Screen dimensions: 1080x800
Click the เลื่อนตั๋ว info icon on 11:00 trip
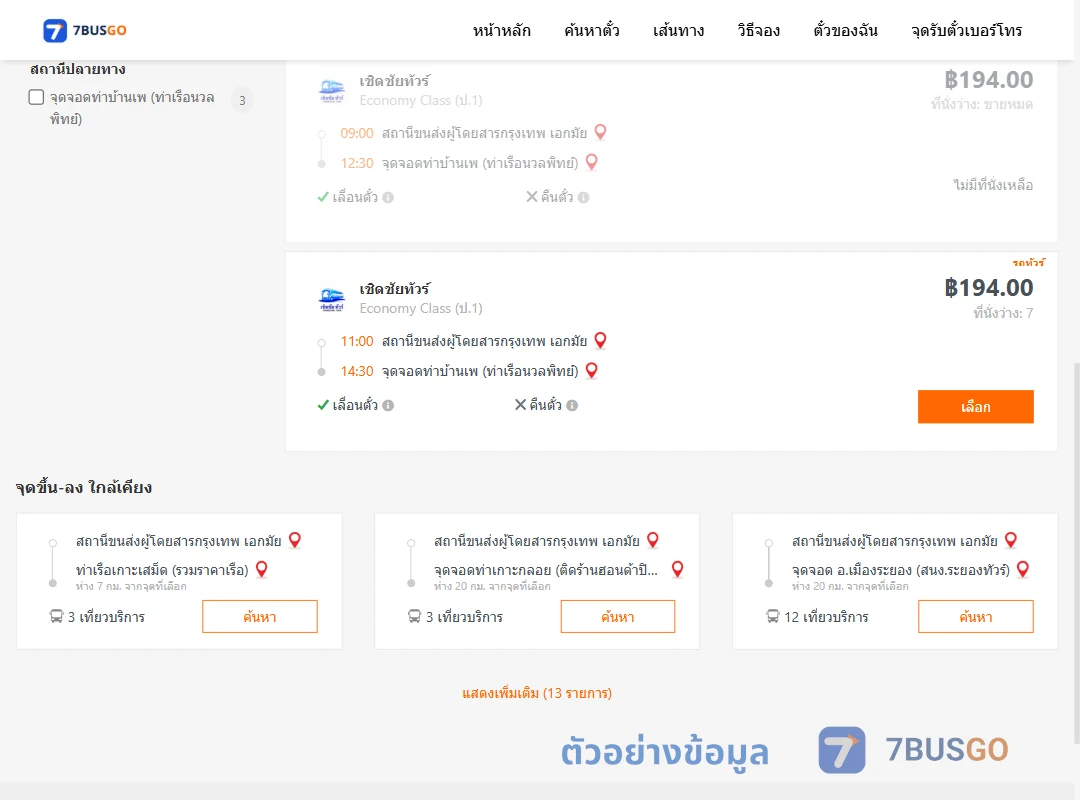tap(388, 406)
